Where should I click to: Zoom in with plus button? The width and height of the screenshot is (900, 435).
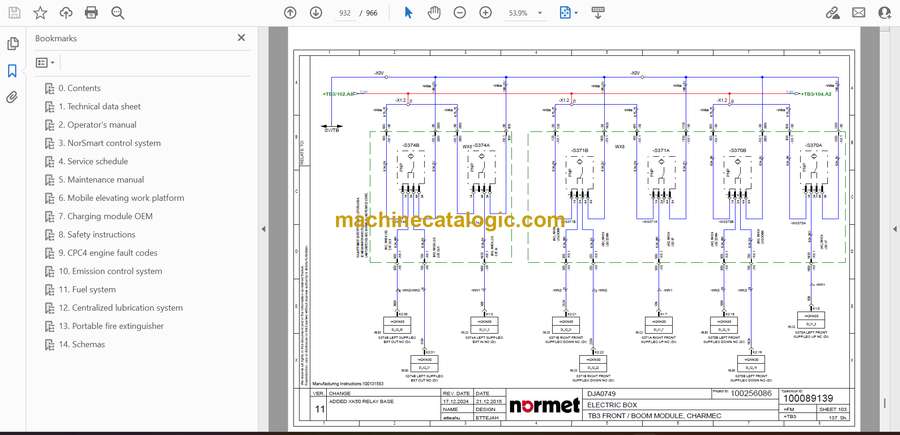point(486,13)
